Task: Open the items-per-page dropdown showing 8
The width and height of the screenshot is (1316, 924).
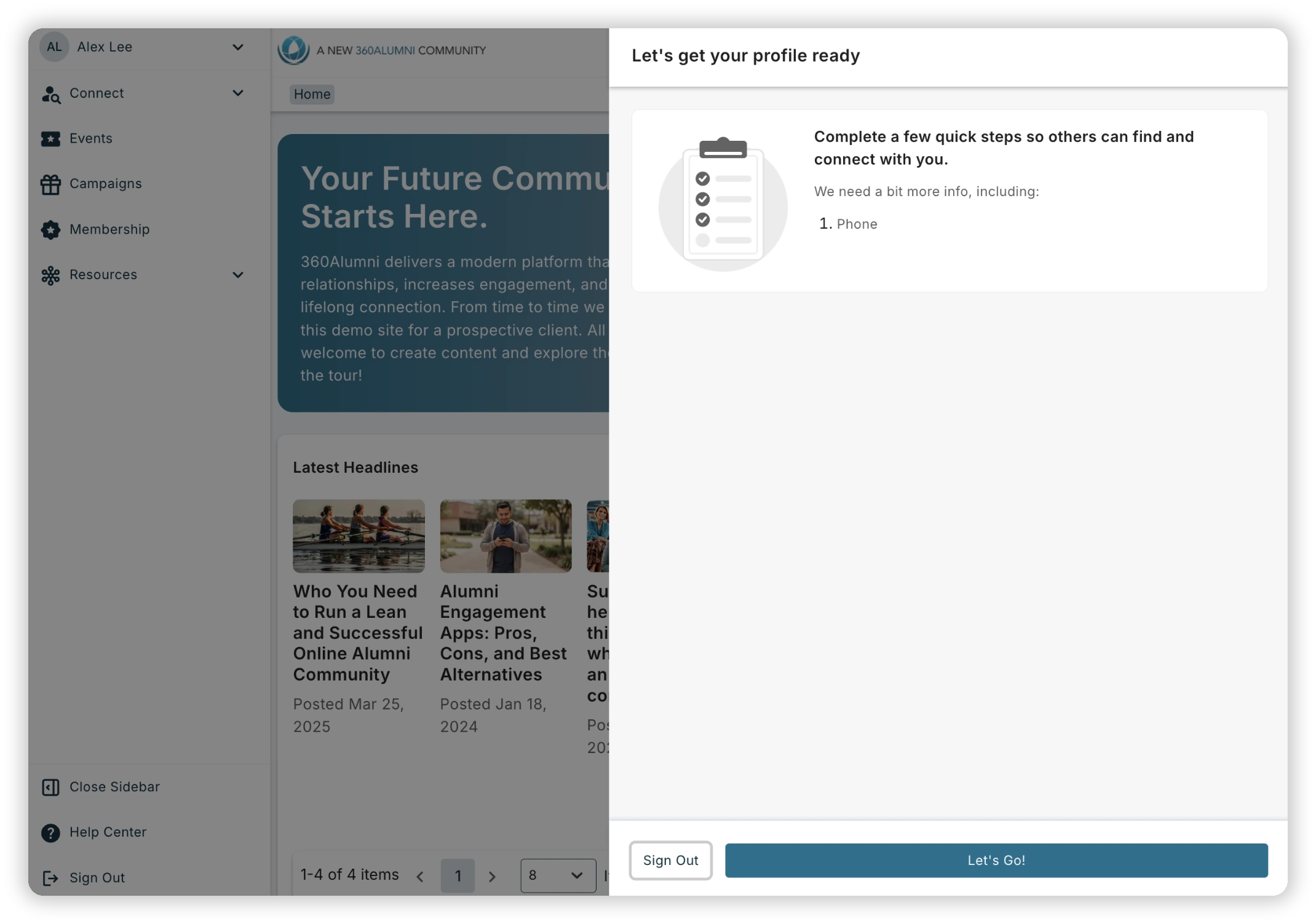Action: pos(558,875)
